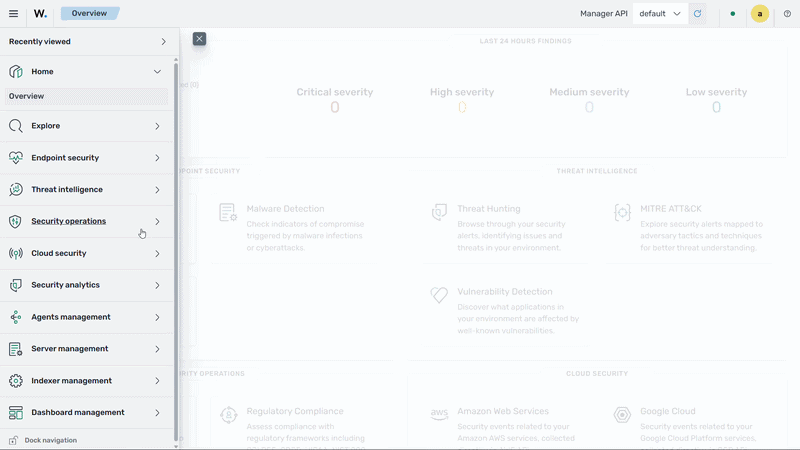Viewport: 800px width, 450px height.
Task: Expand the Indexer management chevron
Action: tap(157, 381)
